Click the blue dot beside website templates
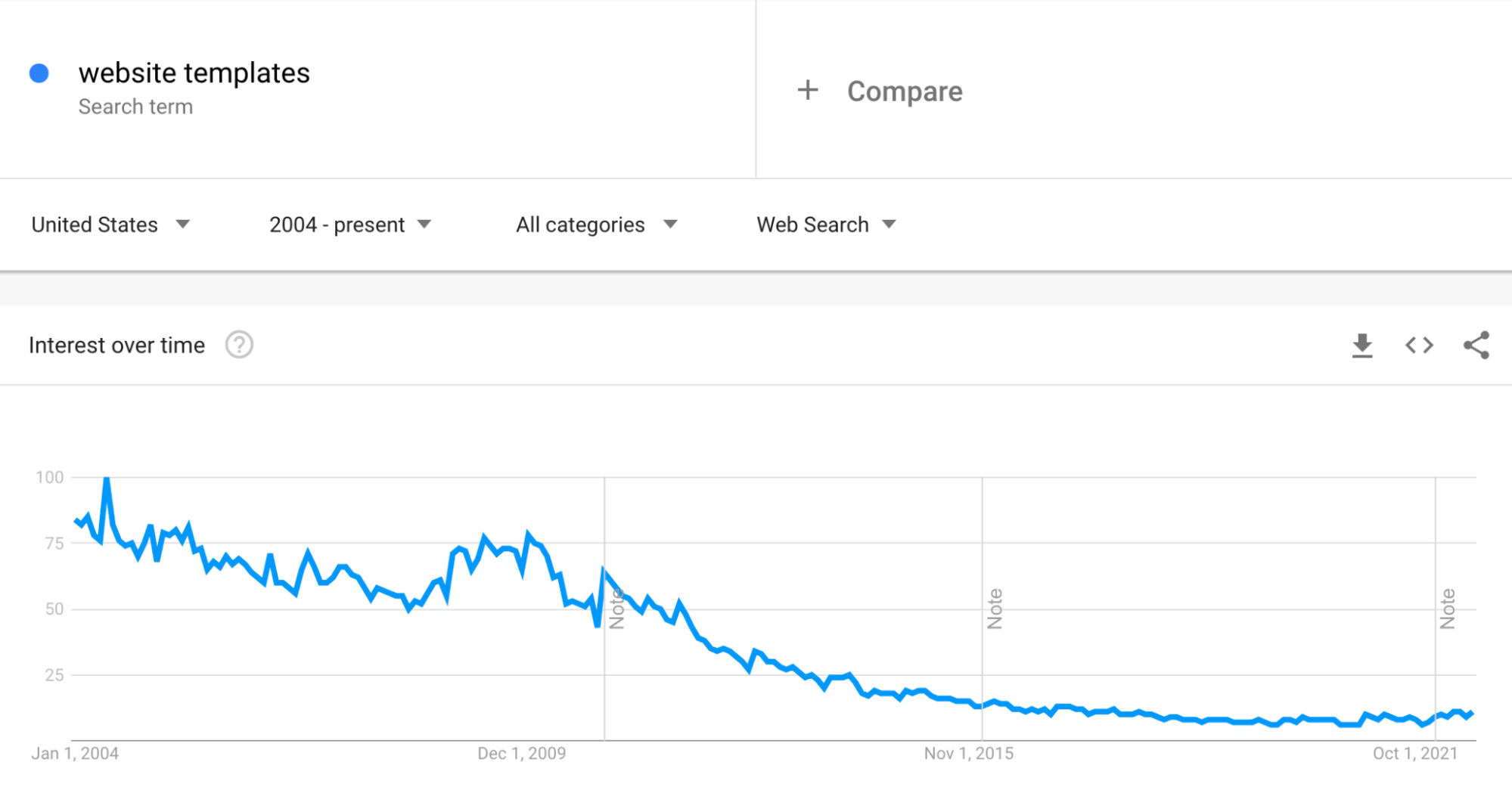This screenshot has width=1512, height=790. click(x=39, y=73)
